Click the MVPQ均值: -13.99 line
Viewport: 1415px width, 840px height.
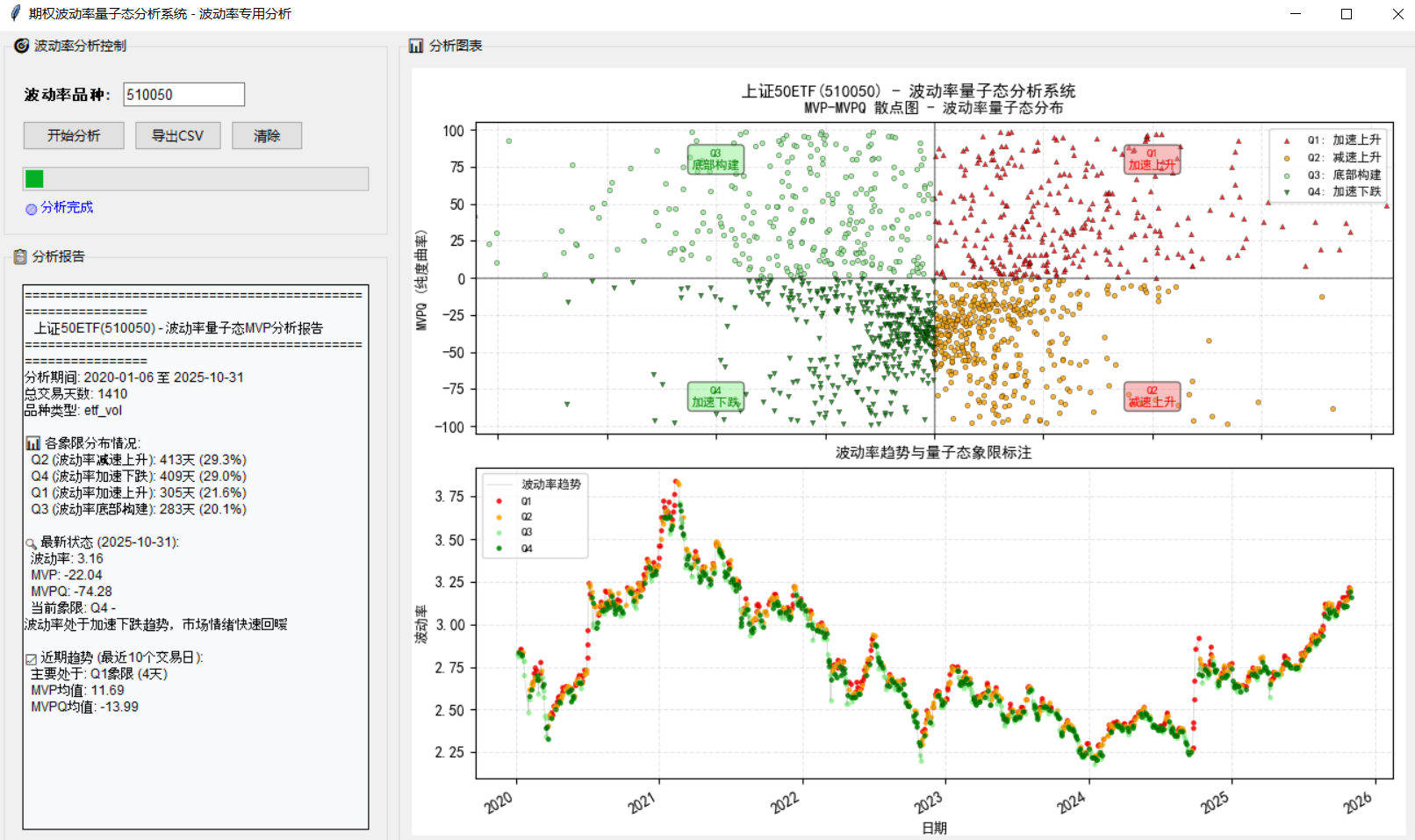pos(84,707)
